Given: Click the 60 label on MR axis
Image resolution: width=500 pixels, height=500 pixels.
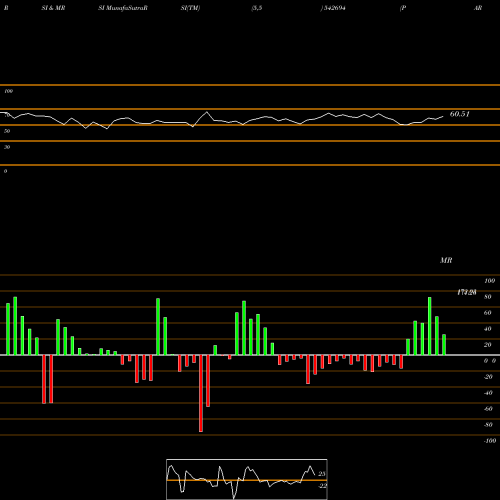Looking at the screenshot, I should tap(488, 313).
